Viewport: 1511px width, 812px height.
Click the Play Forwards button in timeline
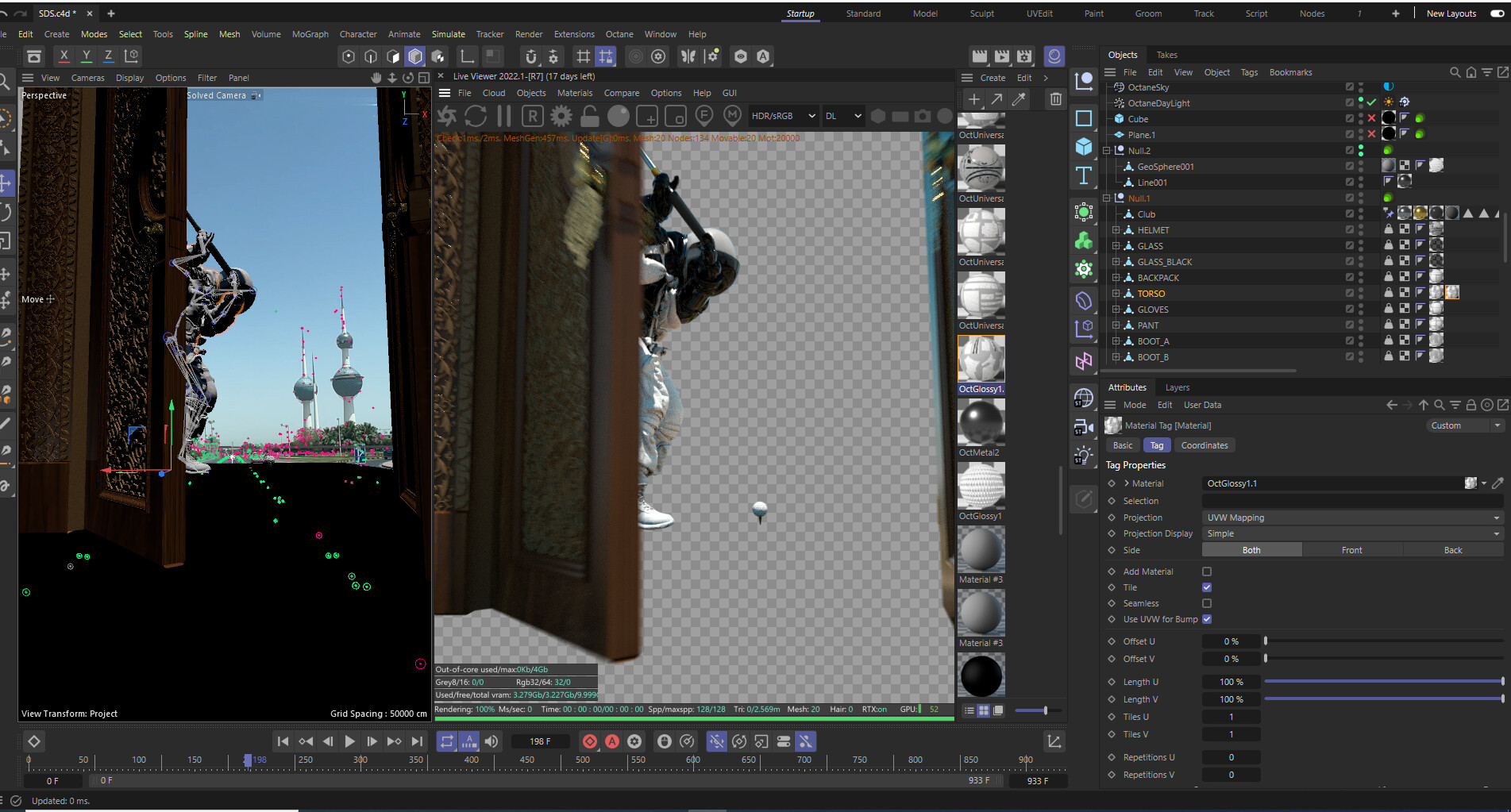pyautogui.click(x=349, y=741)
